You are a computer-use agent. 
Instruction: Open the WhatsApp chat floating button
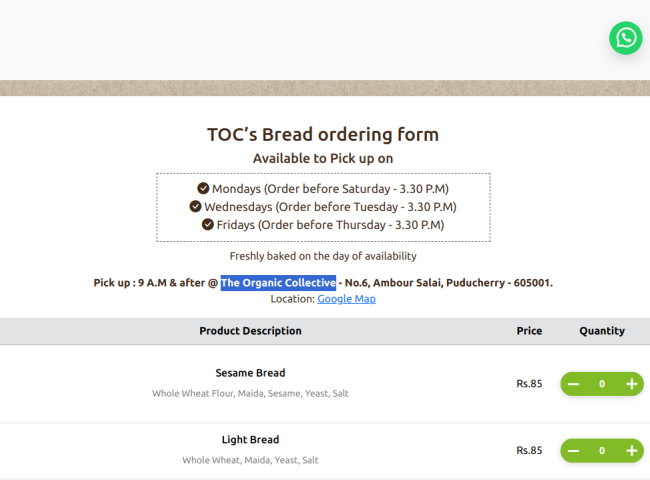(626, 38)
